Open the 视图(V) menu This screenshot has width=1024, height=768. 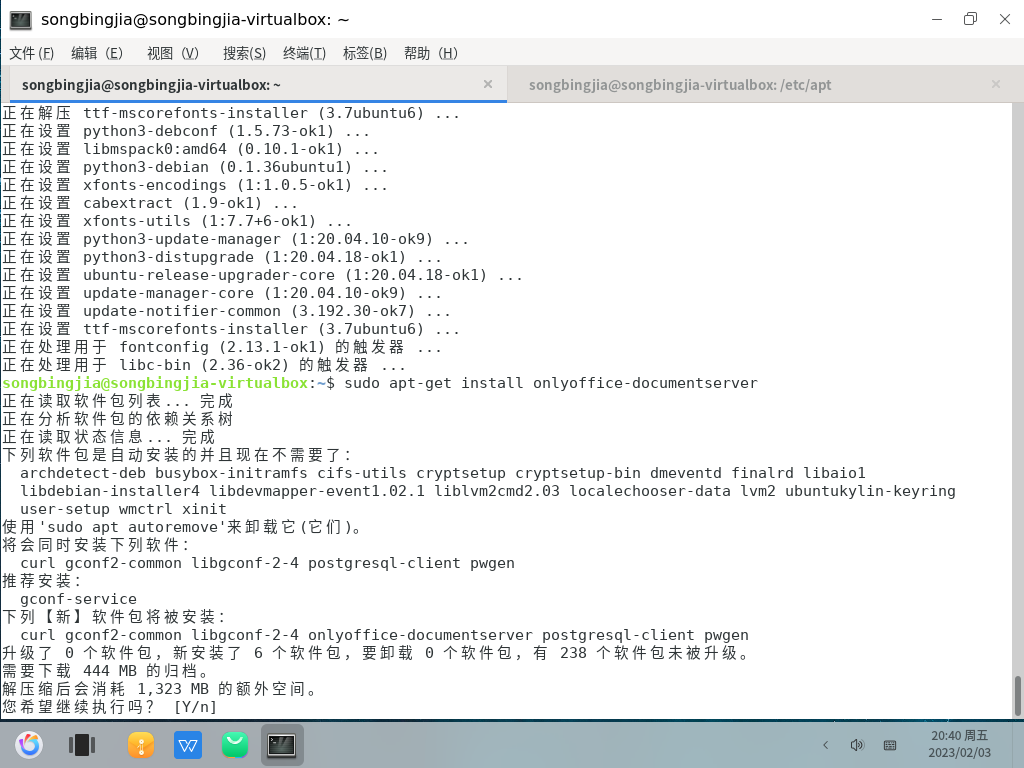pyautogui.click(x=172, y=53)
